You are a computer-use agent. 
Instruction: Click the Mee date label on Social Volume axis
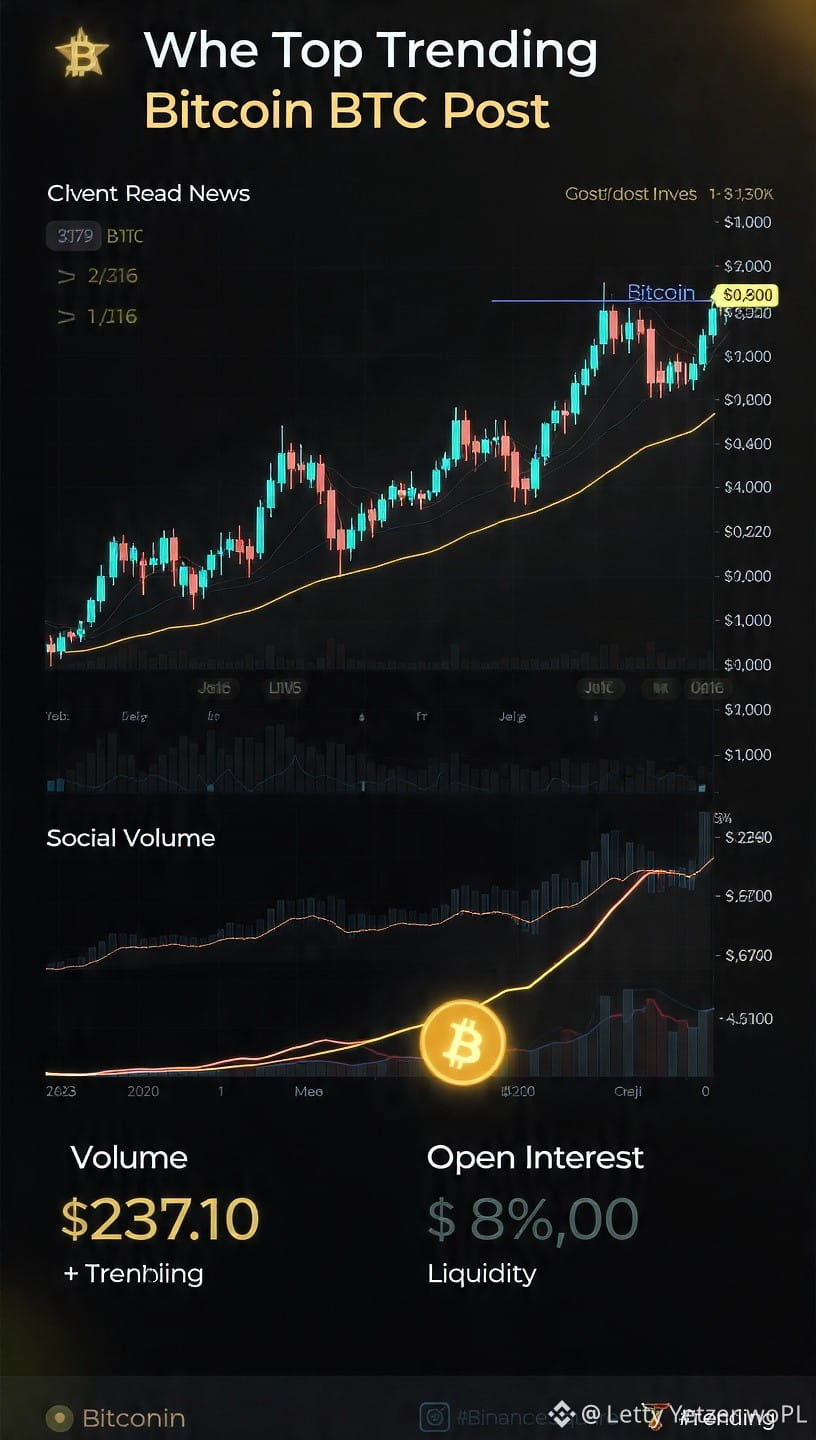click(x=309, y=1092)
